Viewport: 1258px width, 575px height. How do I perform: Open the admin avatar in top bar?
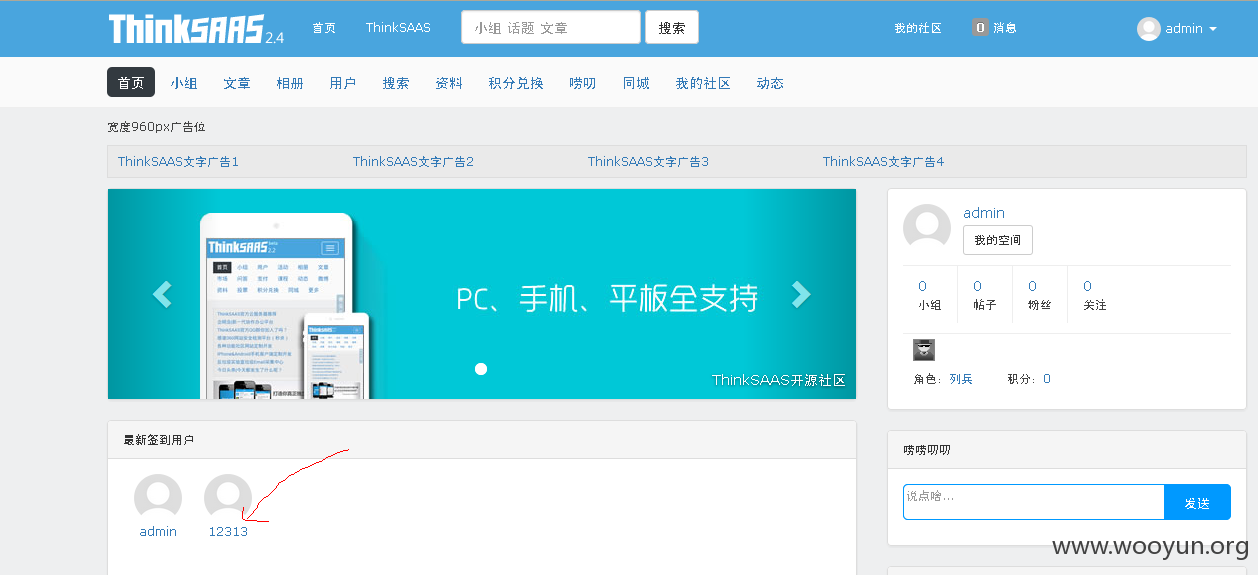point(1149,29)
